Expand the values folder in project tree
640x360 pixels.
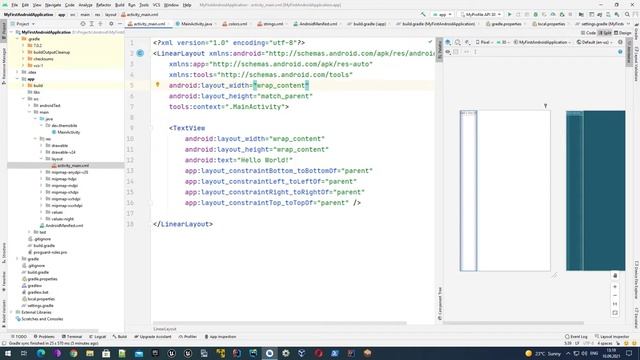click(41, 212)
